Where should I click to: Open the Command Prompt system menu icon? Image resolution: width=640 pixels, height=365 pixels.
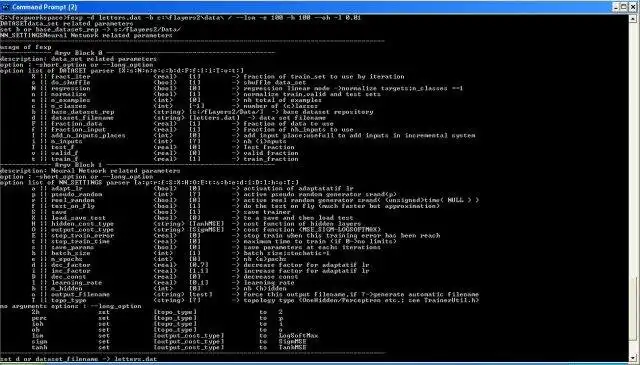pyautogui.click(x=5, y=7)
